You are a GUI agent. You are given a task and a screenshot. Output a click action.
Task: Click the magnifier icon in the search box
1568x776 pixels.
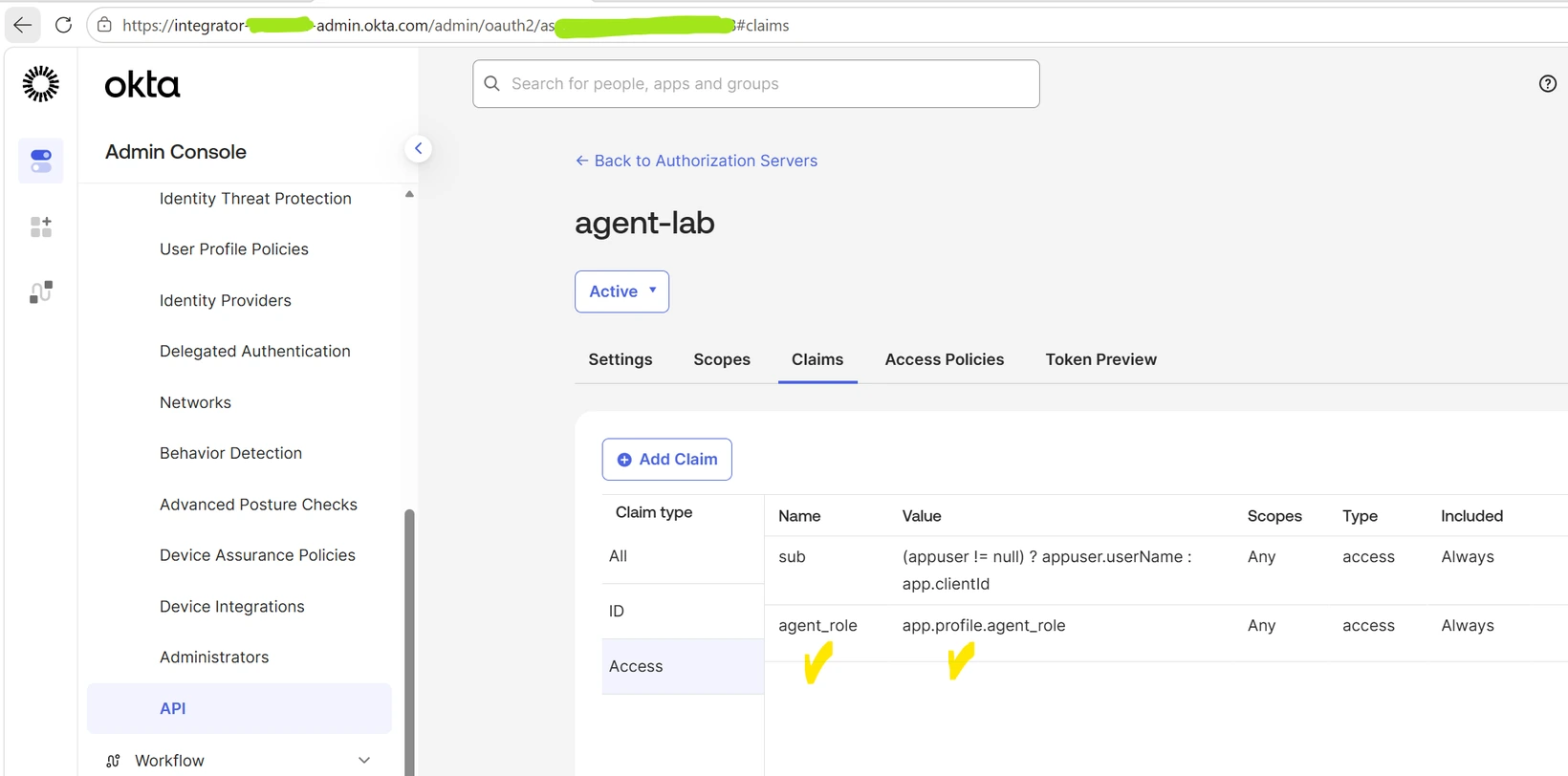click(x=491, y=83)
